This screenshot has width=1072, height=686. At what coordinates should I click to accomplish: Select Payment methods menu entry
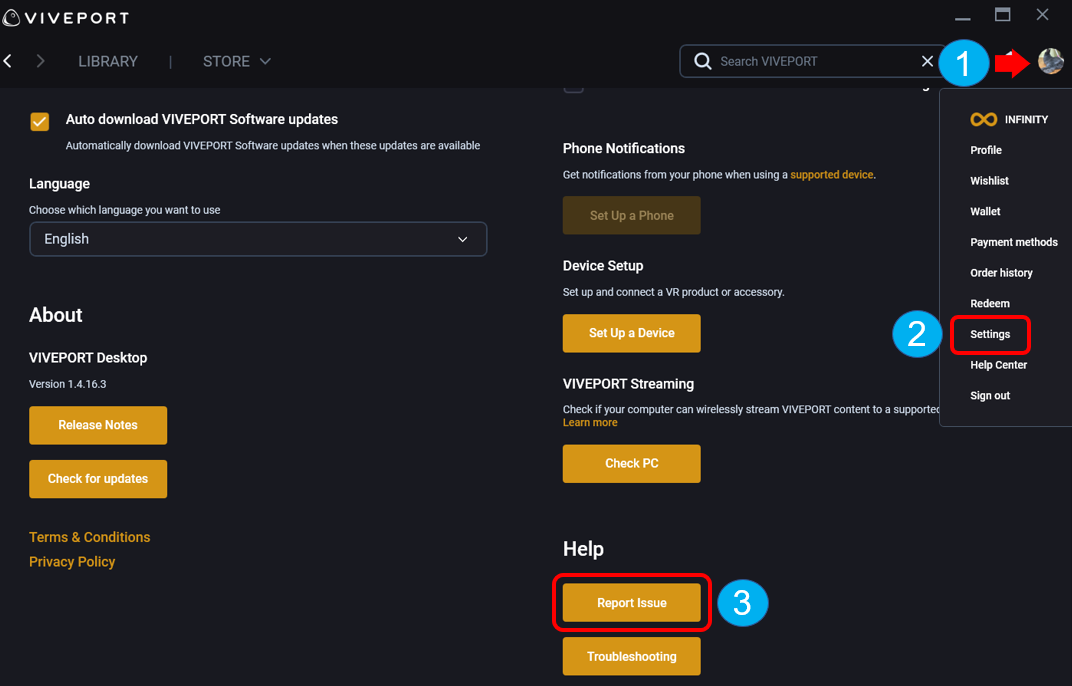1013,242
